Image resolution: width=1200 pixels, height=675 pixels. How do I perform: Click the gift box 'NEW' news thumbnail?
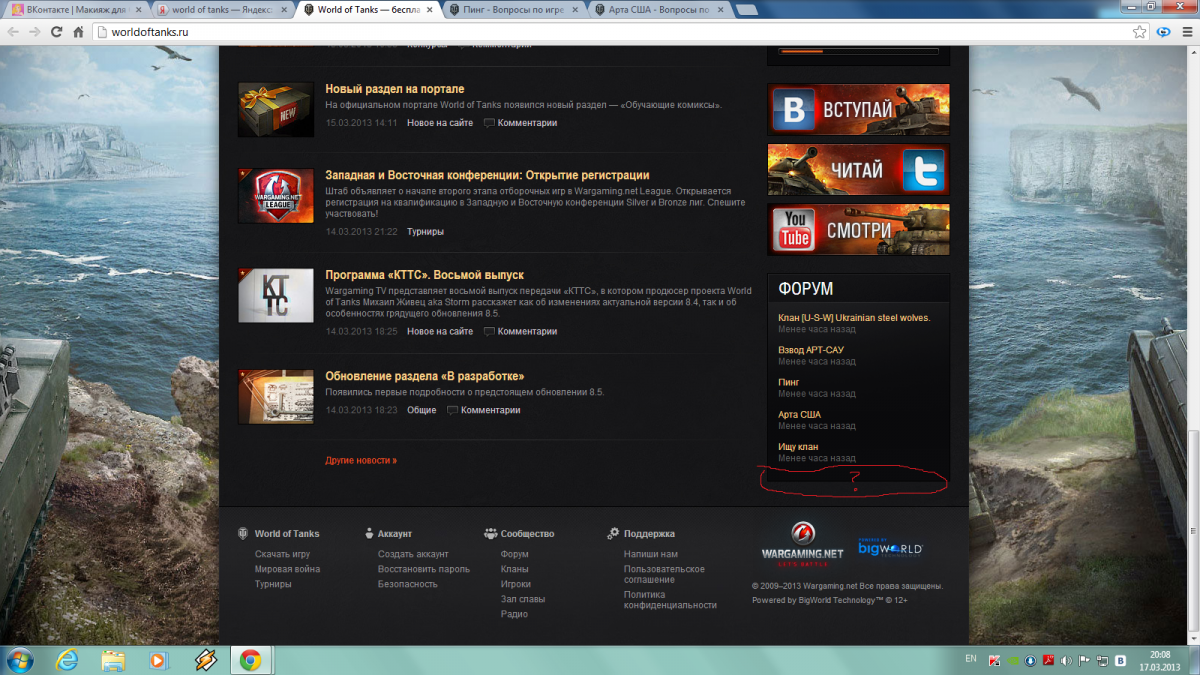click(276, 109)
